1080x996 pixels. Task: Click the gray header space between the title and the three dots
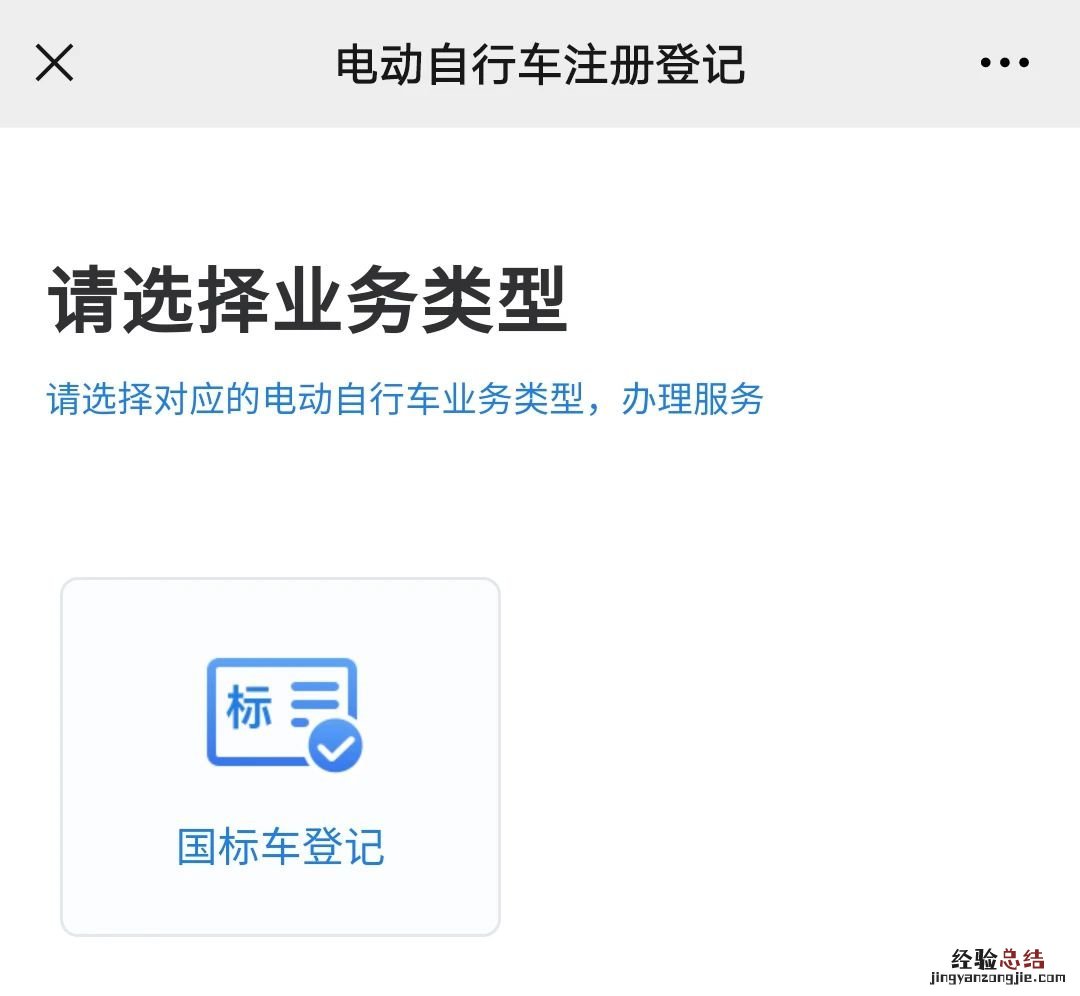[x=862, y=63]
